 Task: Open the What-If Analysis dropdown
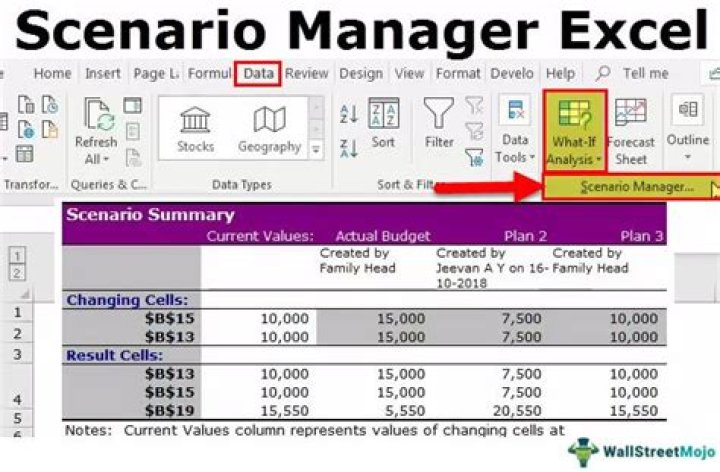[575, 130]
